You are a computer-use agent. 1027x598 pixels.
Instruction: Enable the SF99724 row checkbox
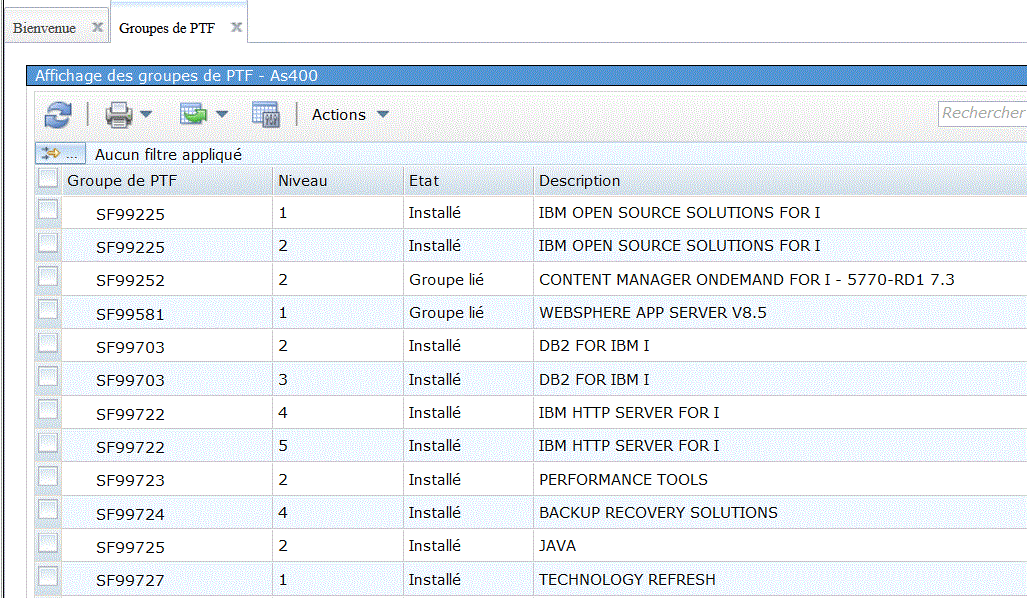pos(48,511)
